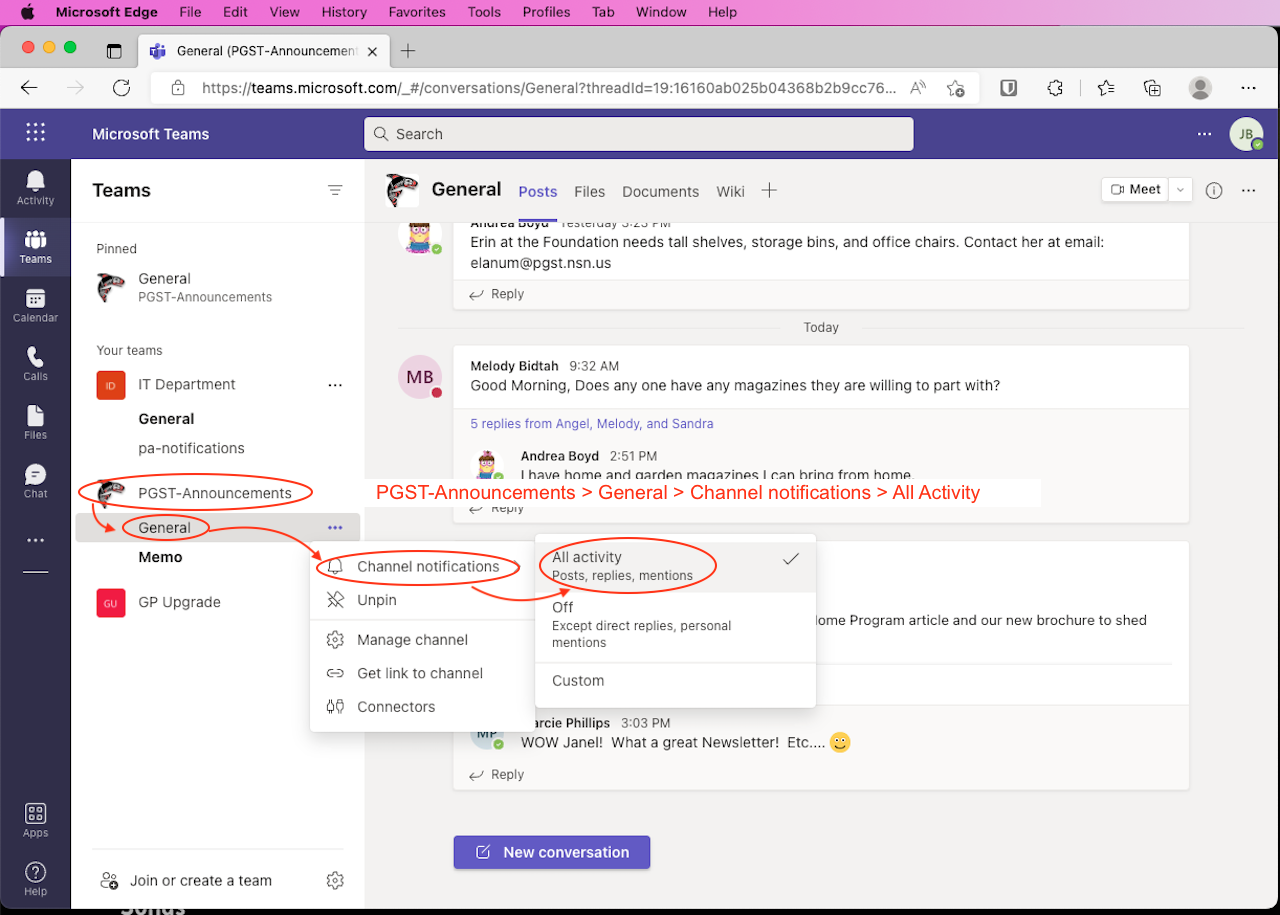Click Unpin in context menu

click(421, 600)
